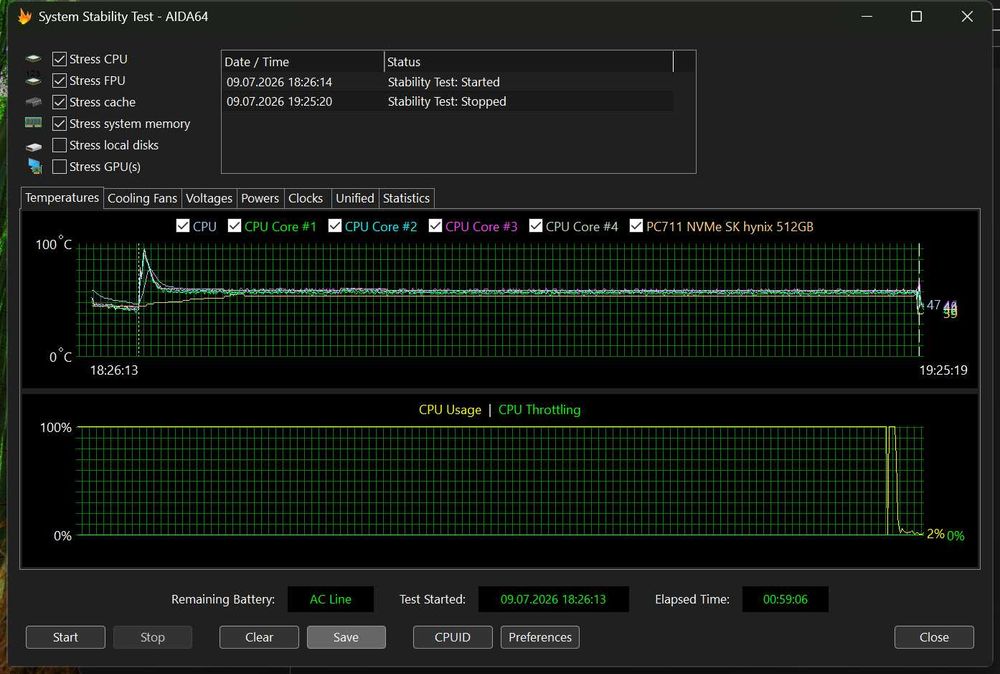
Task: Uncheck the Stress FPU checkbox
Action: point(59,80)
